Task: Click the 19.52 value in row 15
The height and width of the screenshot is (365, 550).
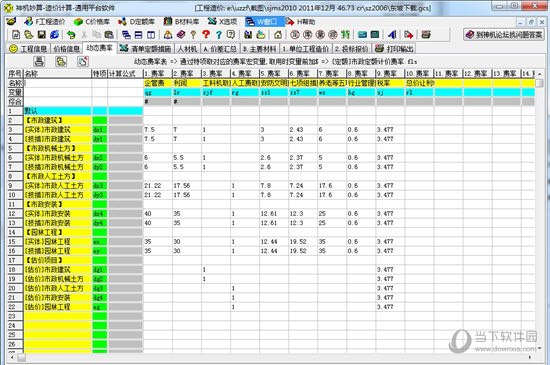Action: click(298, 242)
